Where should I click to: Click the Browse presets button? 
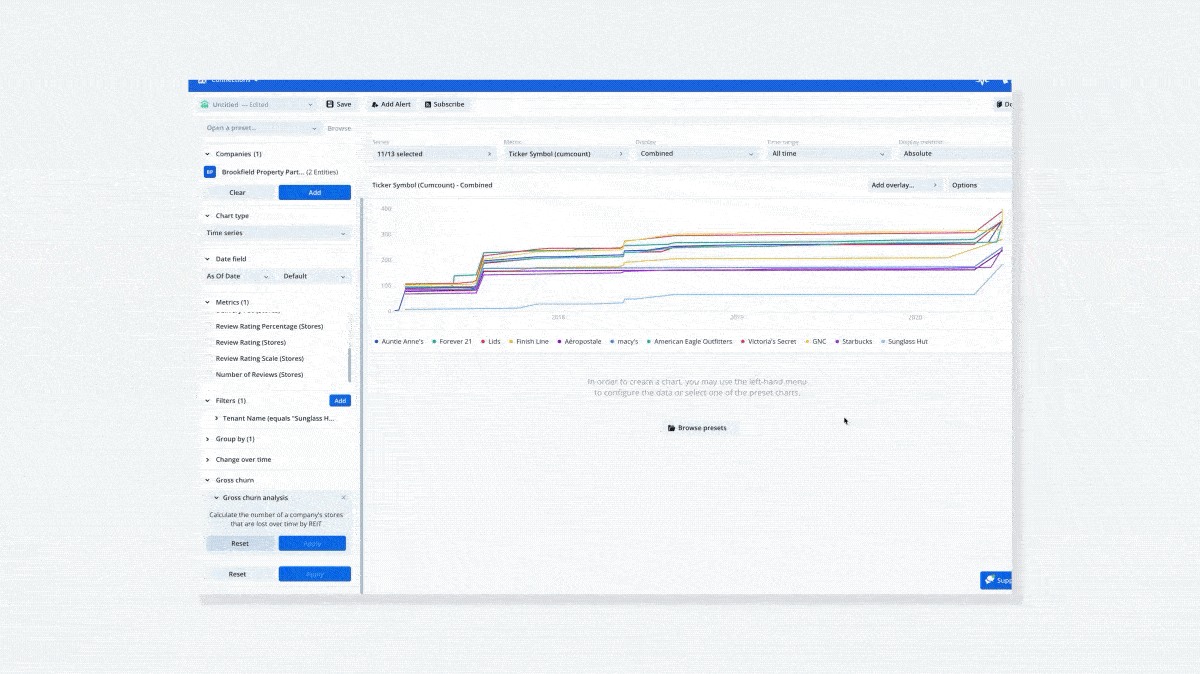(698, 428)
